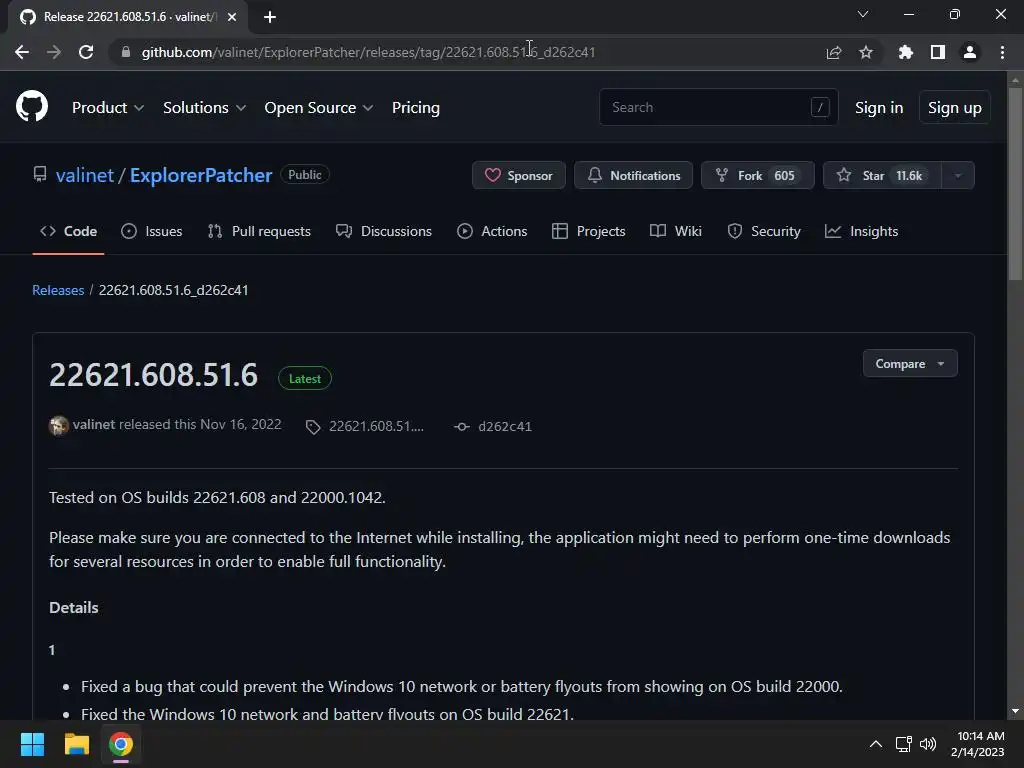Viewport: 1024px width, 768px height.
Task: Click the tab search chevron in title bar
Action: click(863, 14)
